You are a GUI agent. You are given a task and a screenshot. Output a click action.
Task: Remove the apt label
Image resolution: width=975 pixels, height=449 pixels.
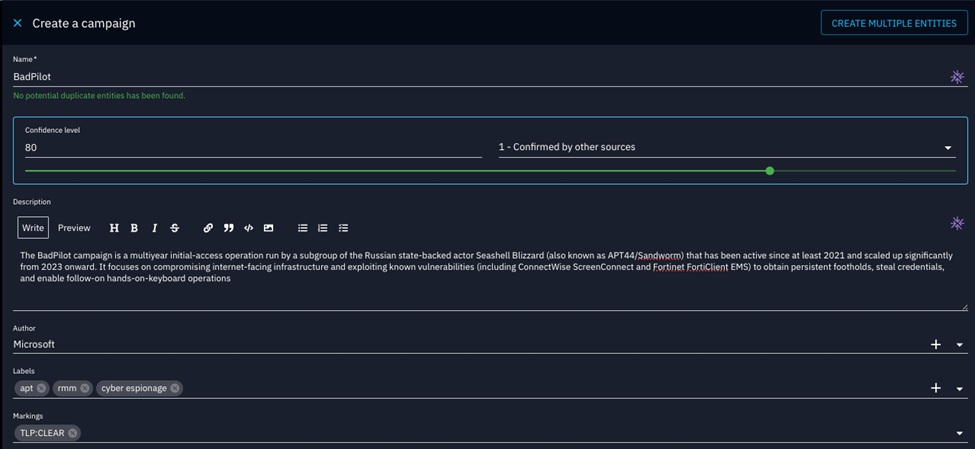(x=41, y=388)
